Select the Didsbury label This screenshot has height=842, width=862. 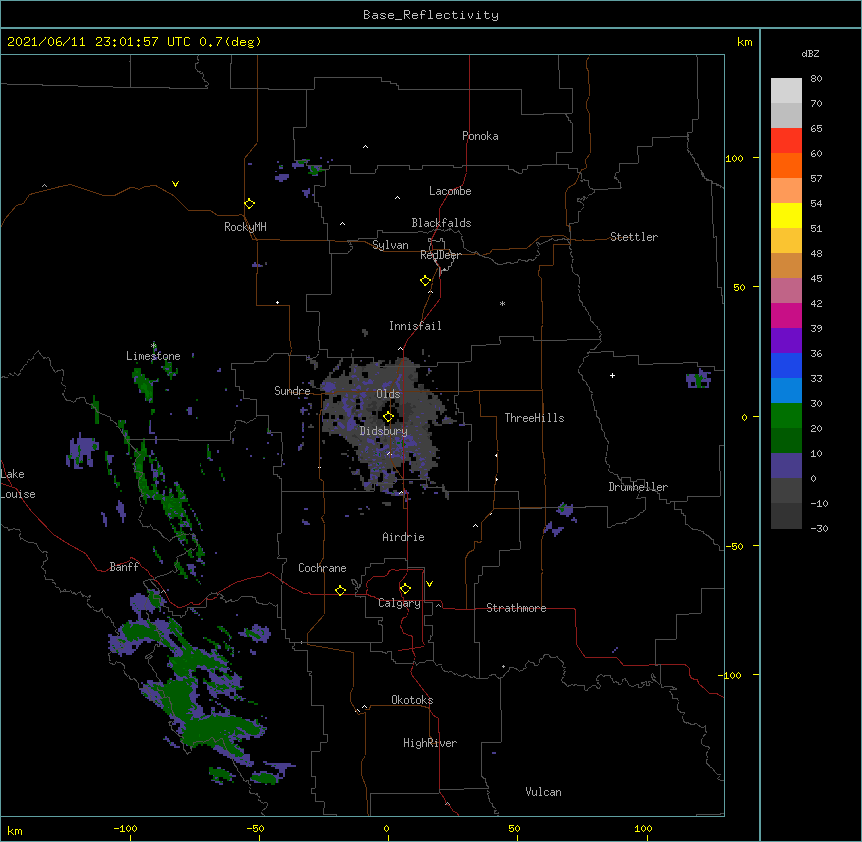tap(384, 431)
